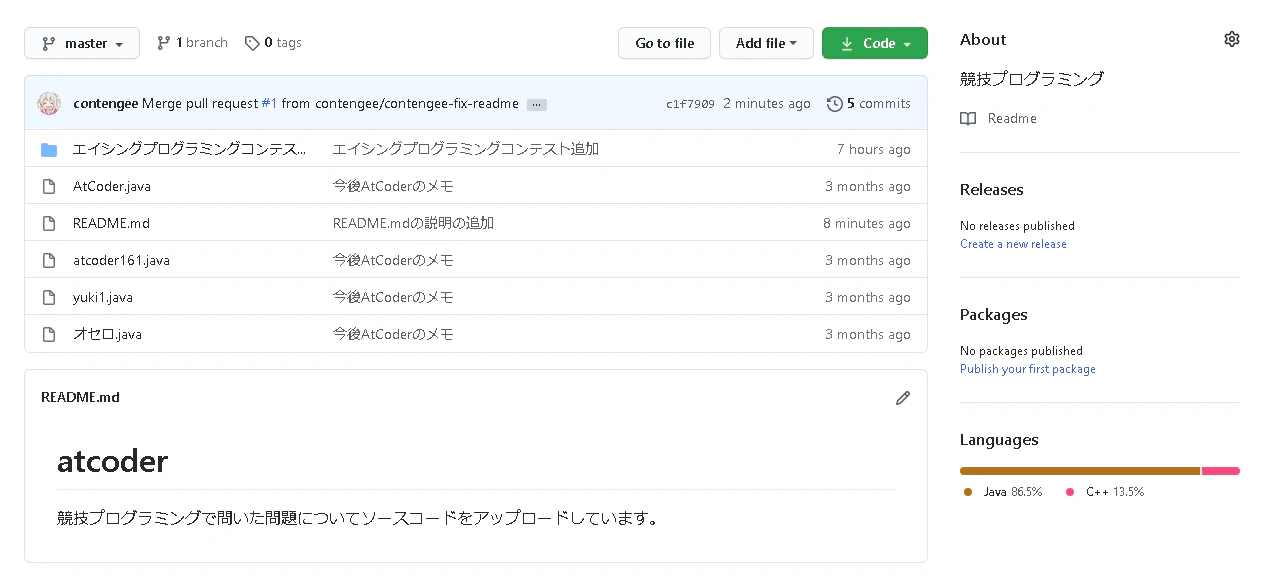Click the Java segment of language bar

[x=1080, y=471]
